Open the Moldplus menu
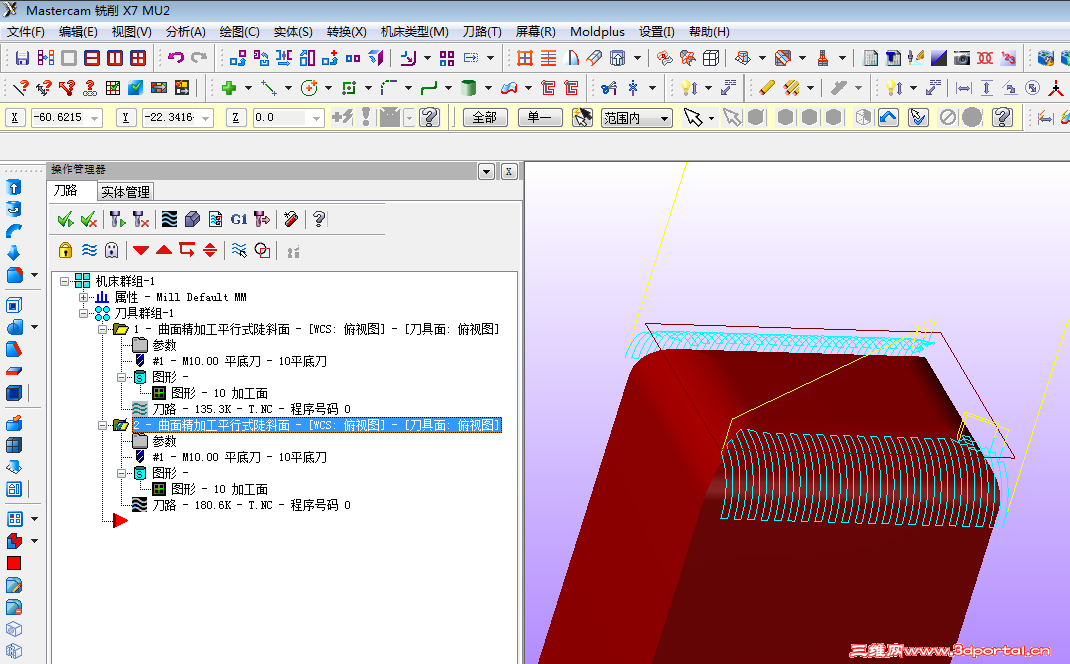1070x664 pixels. [x=597, y=31]
